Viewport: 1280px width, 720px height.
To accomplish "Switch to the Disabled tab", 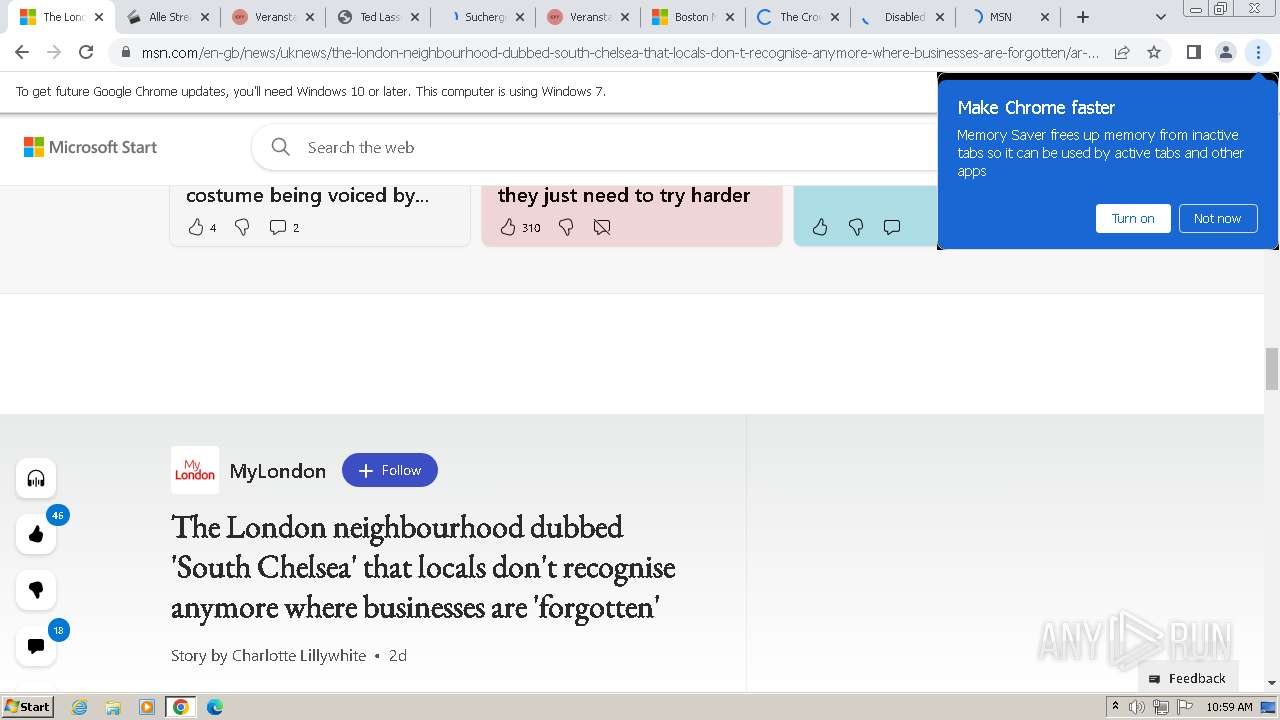I will click(x=902, y=17).
